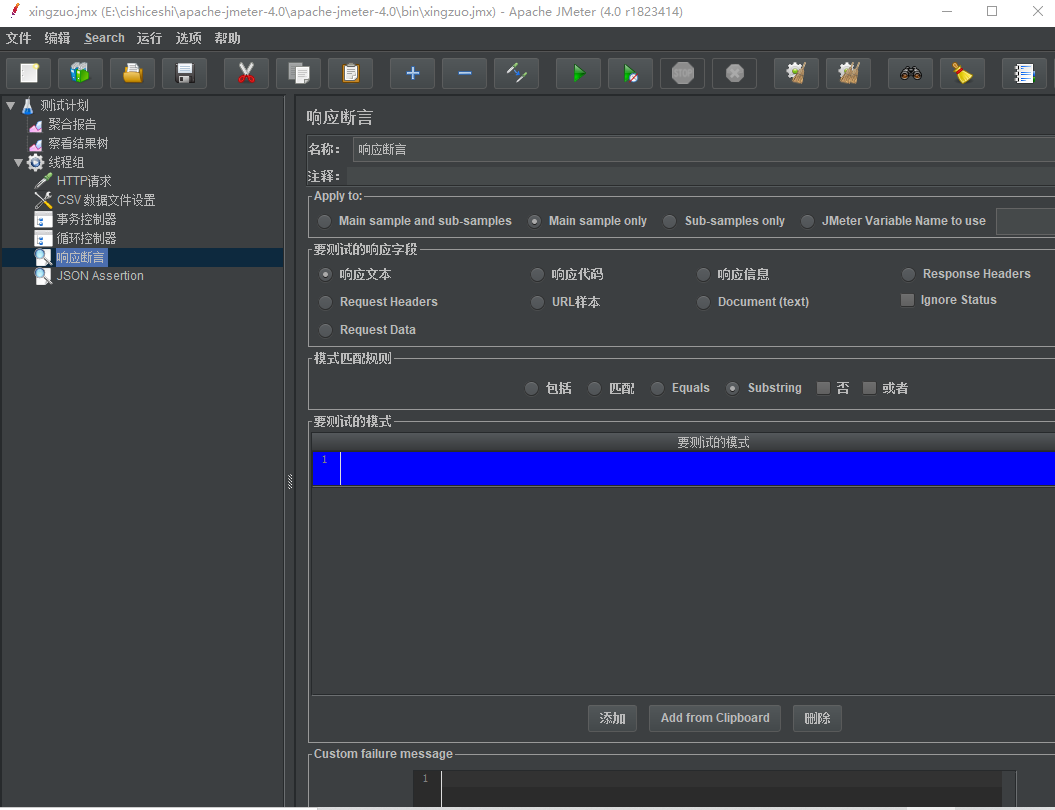Click the Paste clipboard icon

(x=350, y=73)
